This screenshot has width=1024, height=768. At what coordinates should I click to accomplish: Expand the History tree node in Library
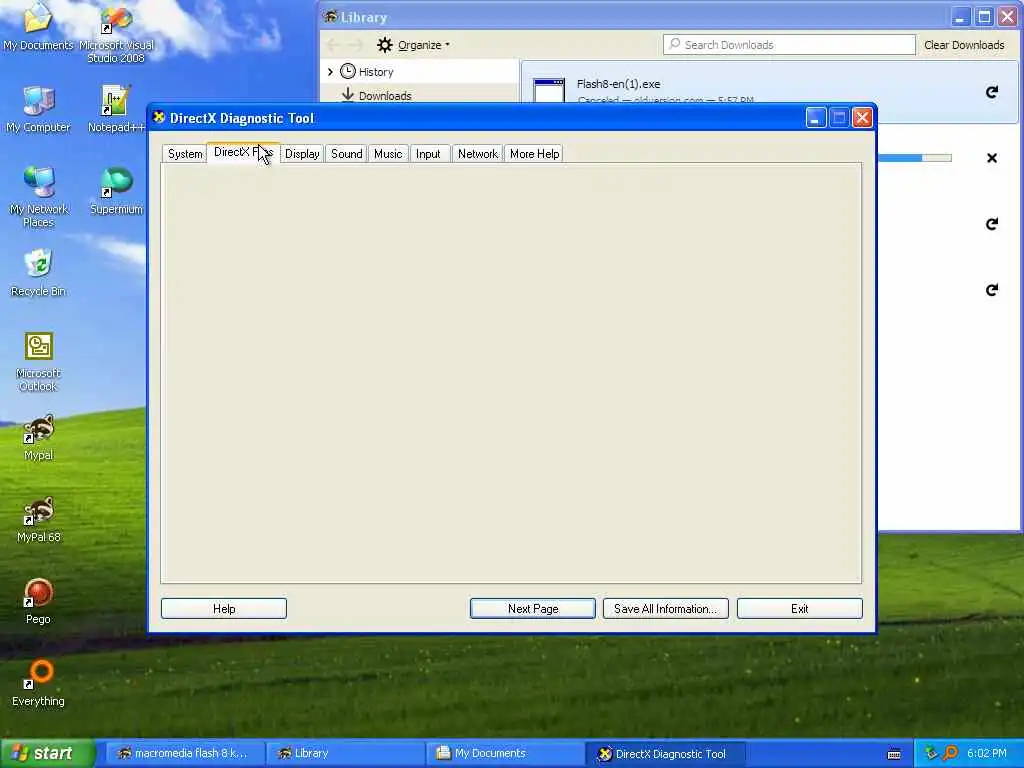pos(330,72)
